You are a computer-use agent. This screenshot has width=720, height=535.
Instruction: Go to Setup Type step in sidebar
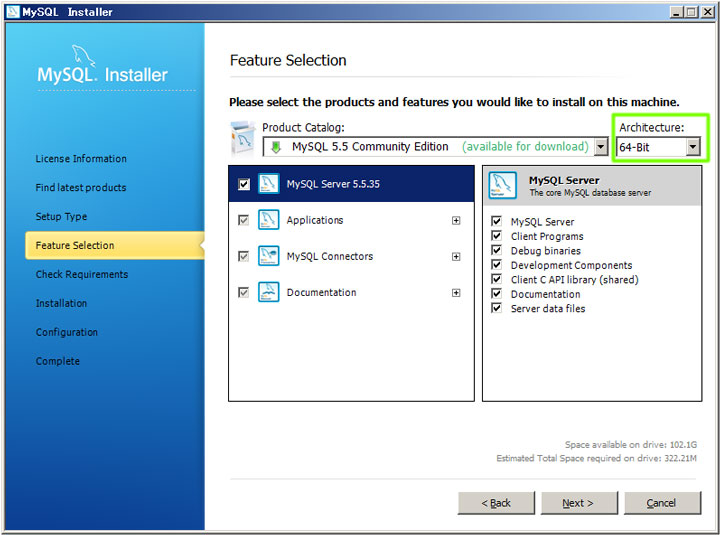62,216
